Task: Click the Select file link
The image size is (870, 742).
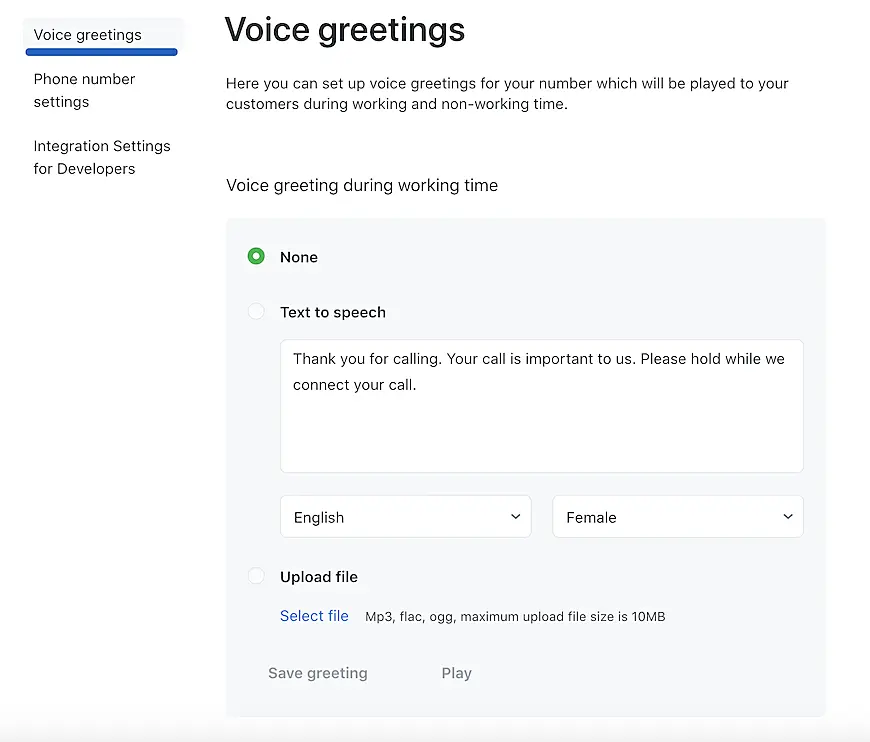Action: (x=314, y=616)
